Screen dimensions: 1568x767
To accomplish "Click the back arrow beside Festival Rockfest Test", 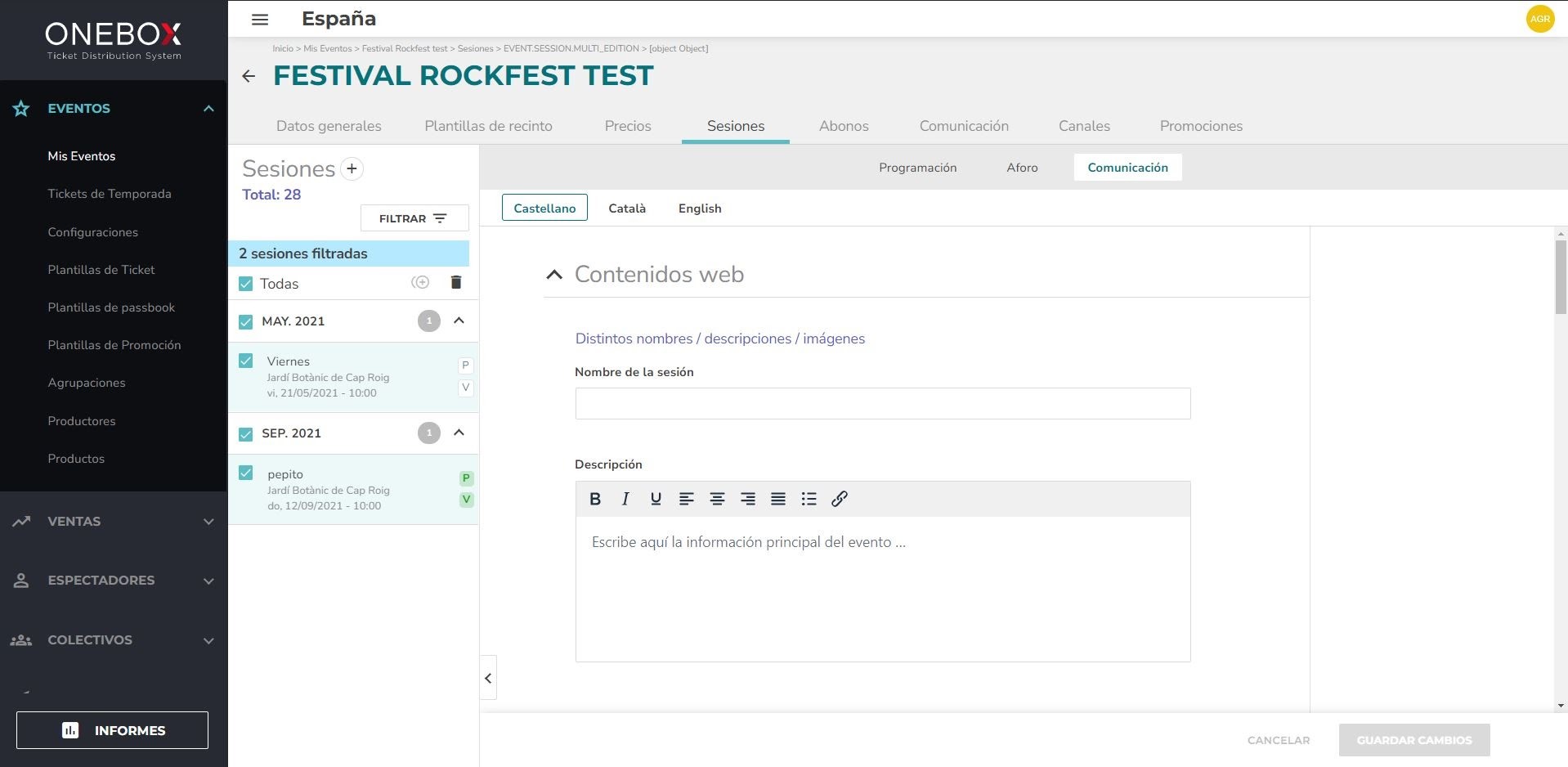I will point(249,76).
